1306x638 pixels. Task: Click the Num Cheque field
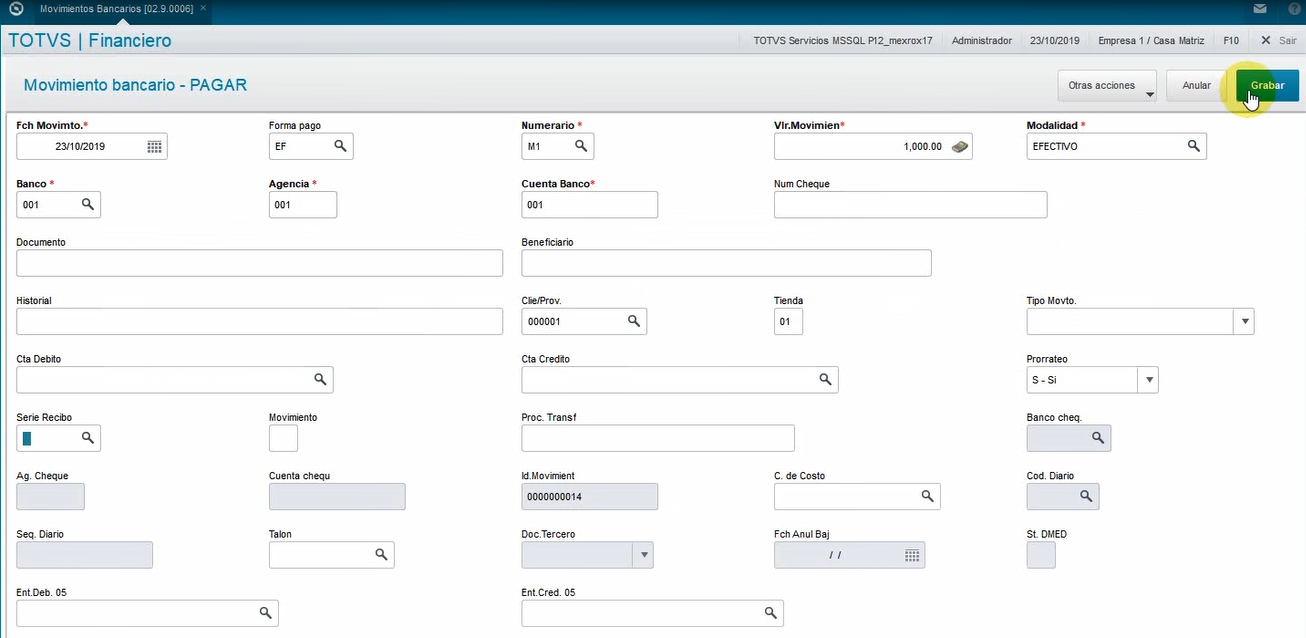click(x=911, y=204)
